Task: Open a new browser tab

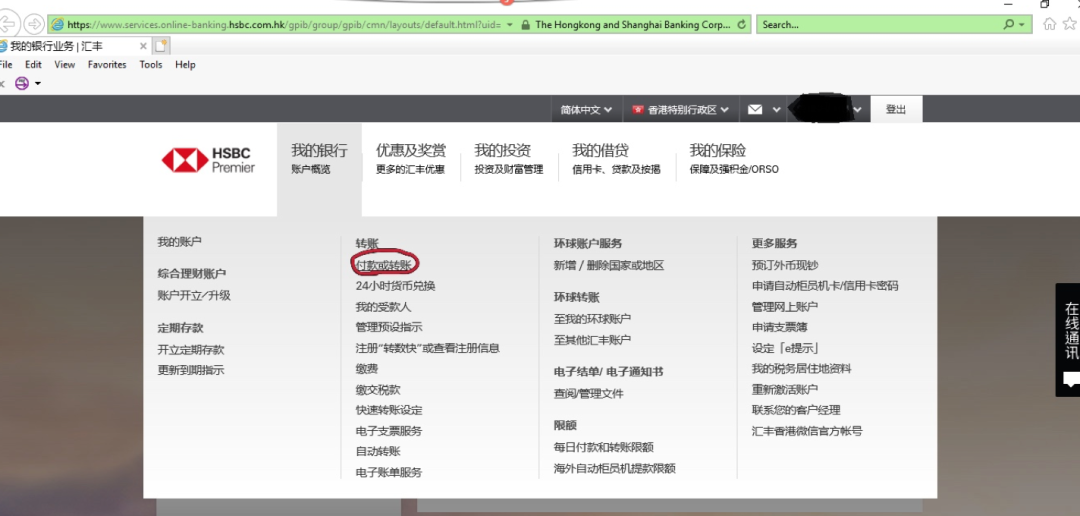Action: [x=161, y=46]
